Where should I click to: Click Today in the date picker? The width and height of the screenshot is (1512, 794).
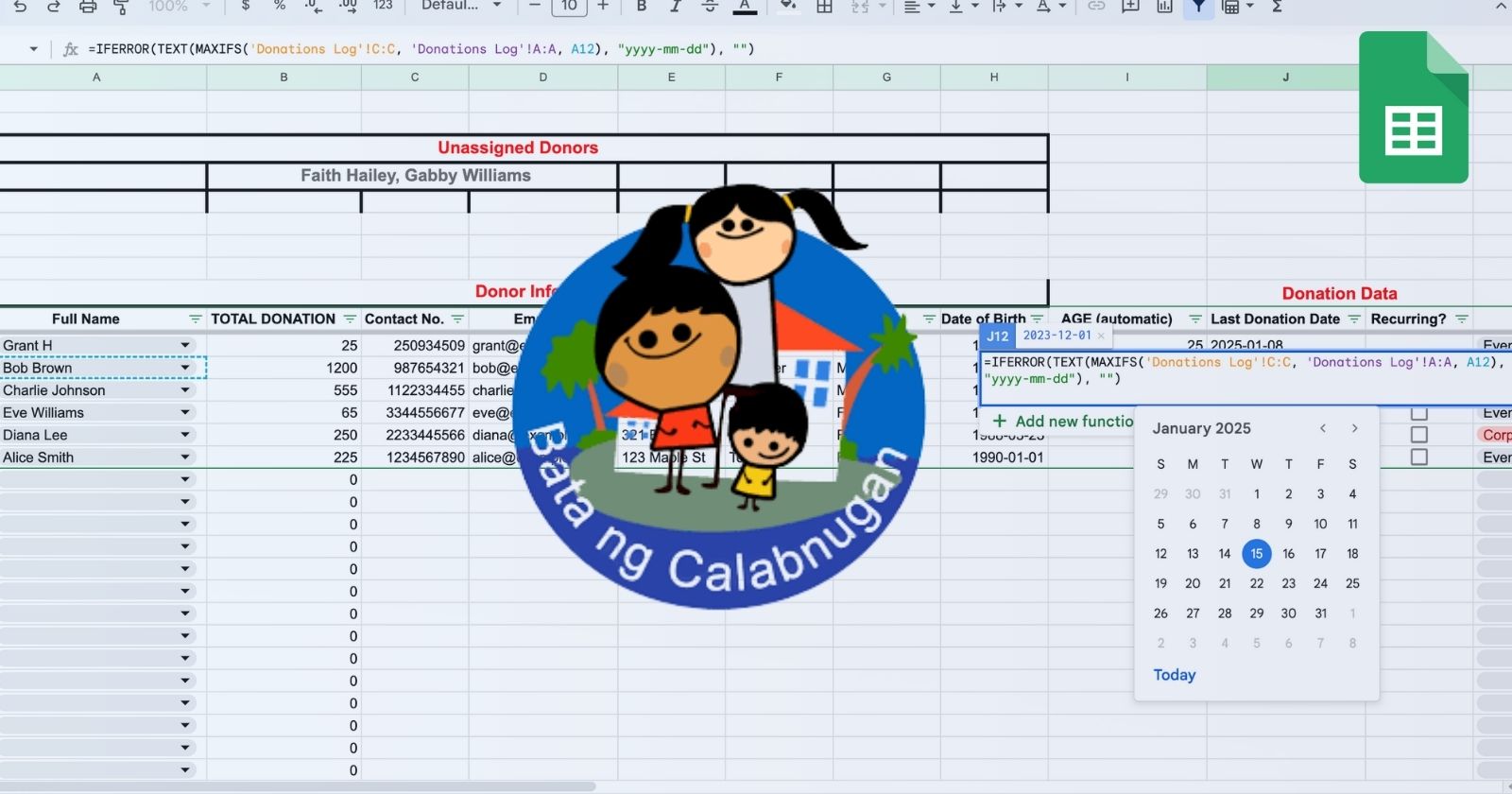tap(1174, 675)
